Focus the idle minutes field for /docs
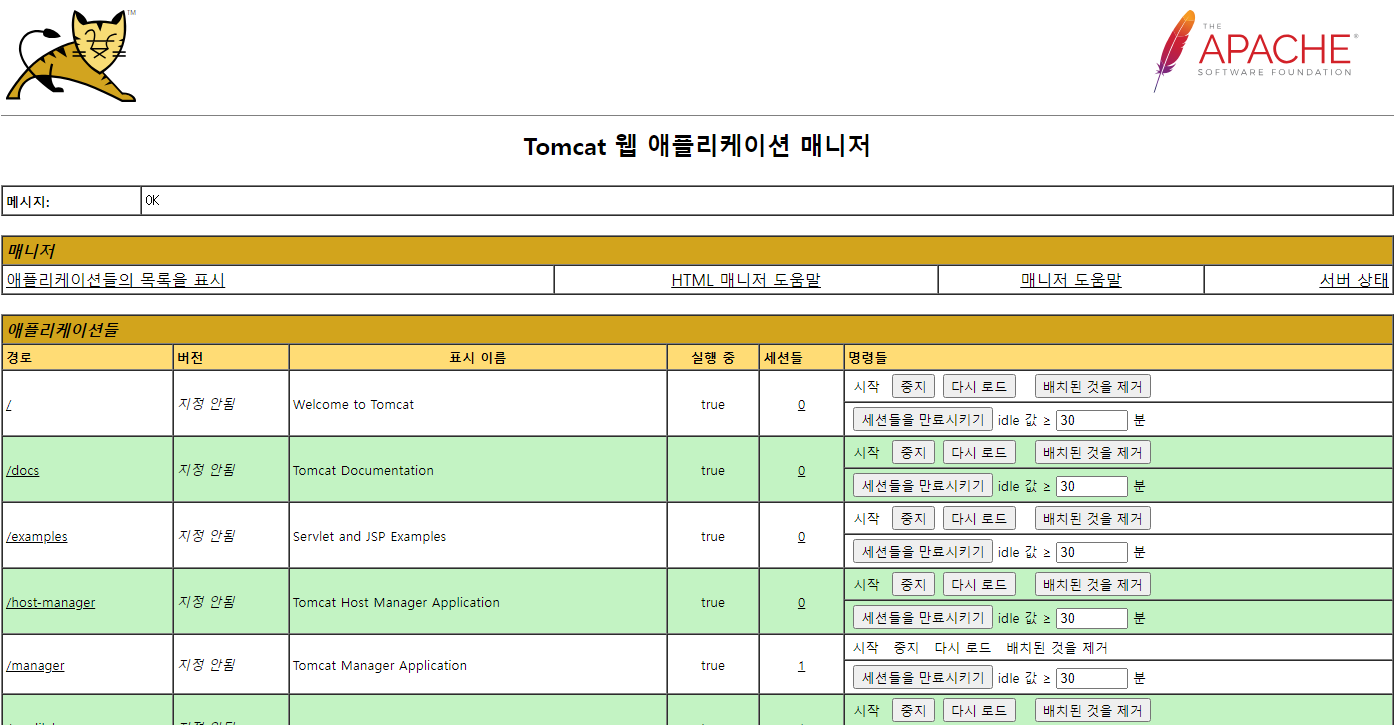 tap(1092, 486)
